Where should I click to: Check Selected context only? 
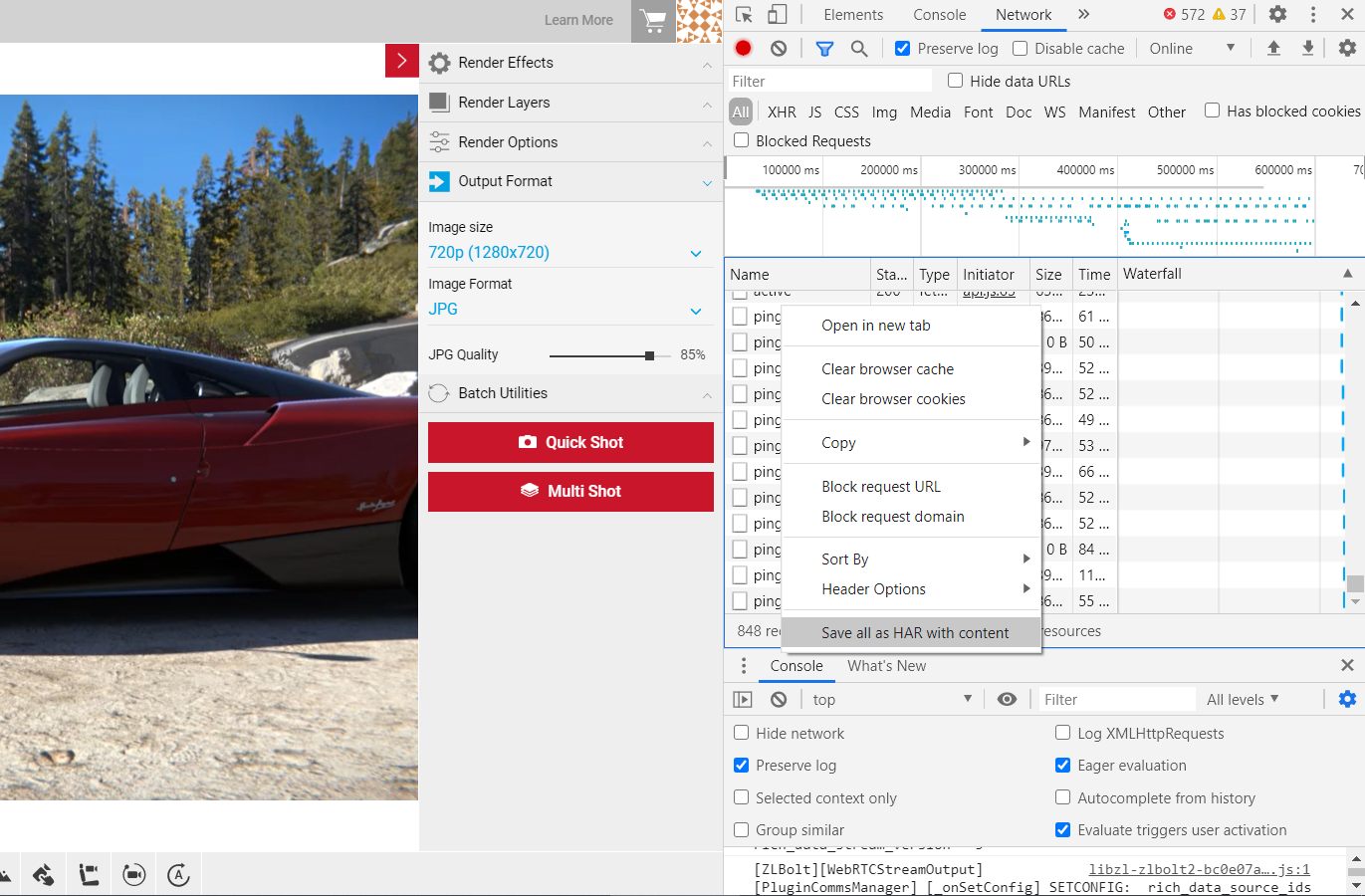[741, 797]
